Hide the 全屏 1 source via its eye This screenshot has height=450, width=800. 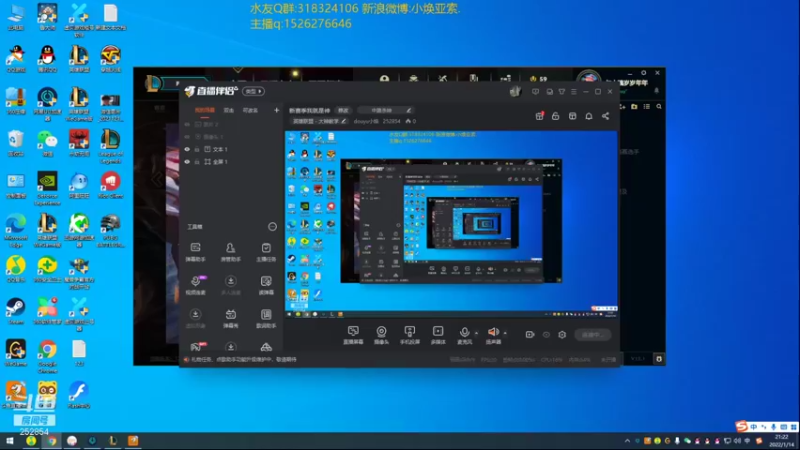point(187,162)
